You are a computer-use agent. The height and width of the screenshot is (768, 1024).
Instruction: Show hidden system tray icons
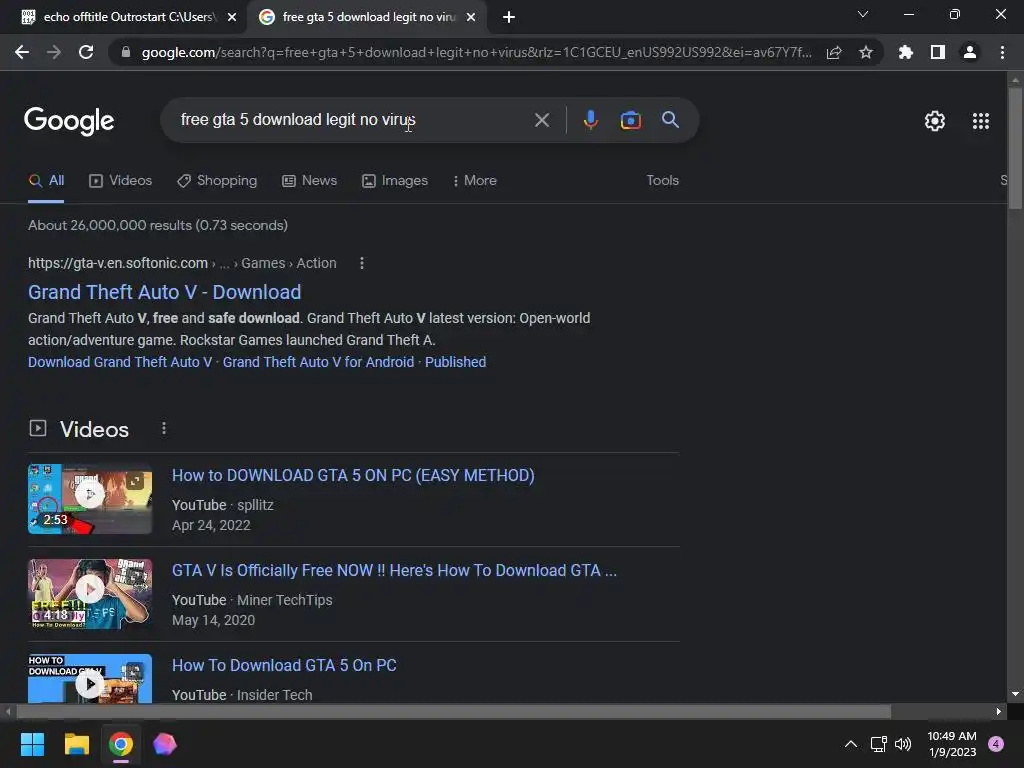click(x=851, y=744)
